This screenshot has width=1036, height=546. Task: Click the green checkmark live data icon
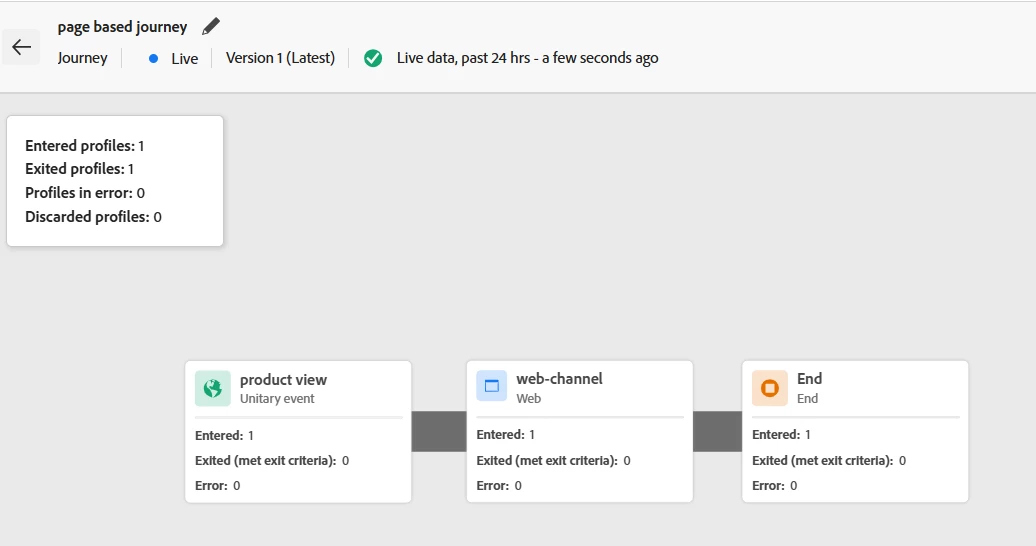pos(373,58)
